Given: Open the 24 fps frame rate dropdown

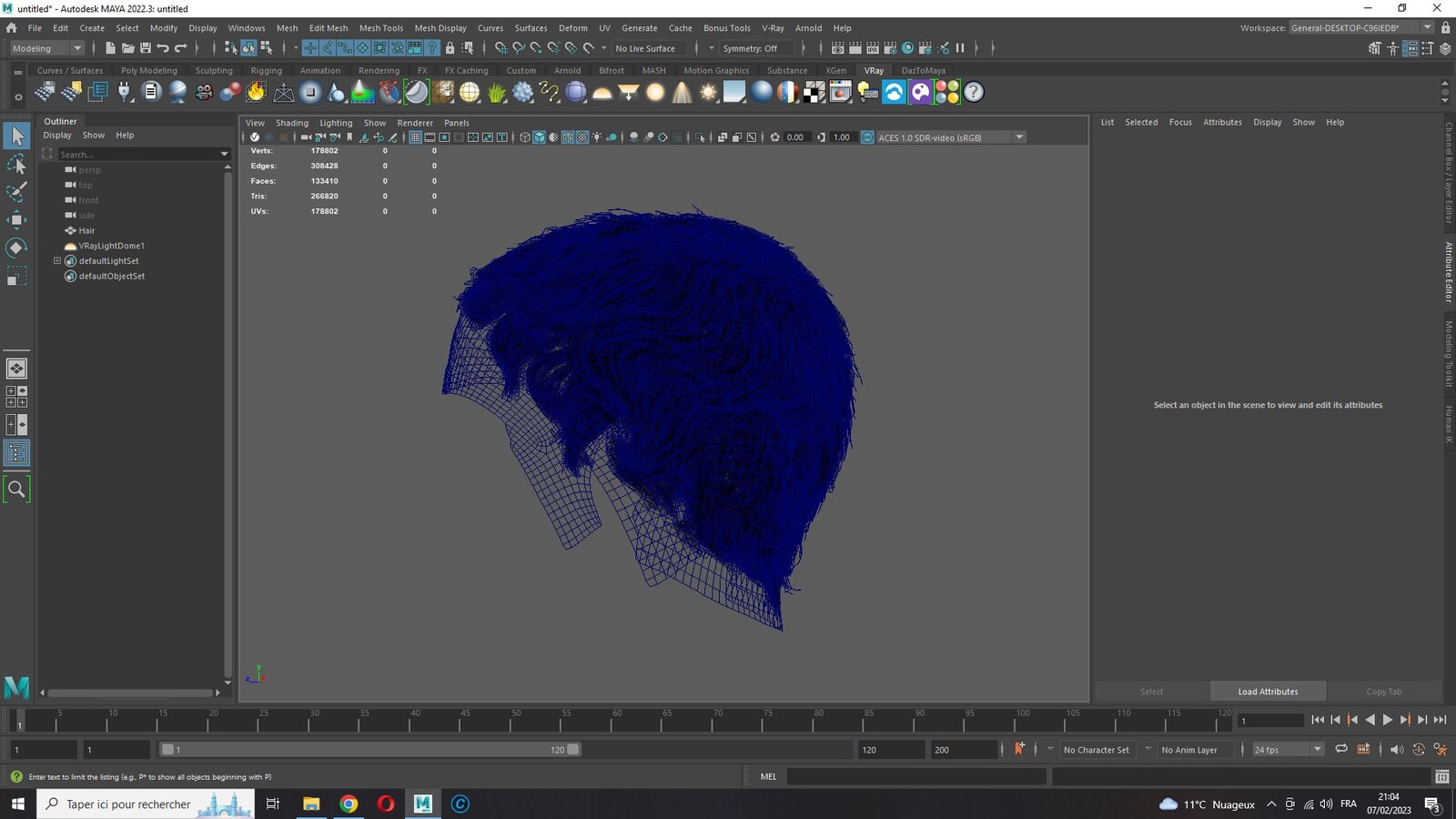Looking at the screenshot, I should point(1287,750).
